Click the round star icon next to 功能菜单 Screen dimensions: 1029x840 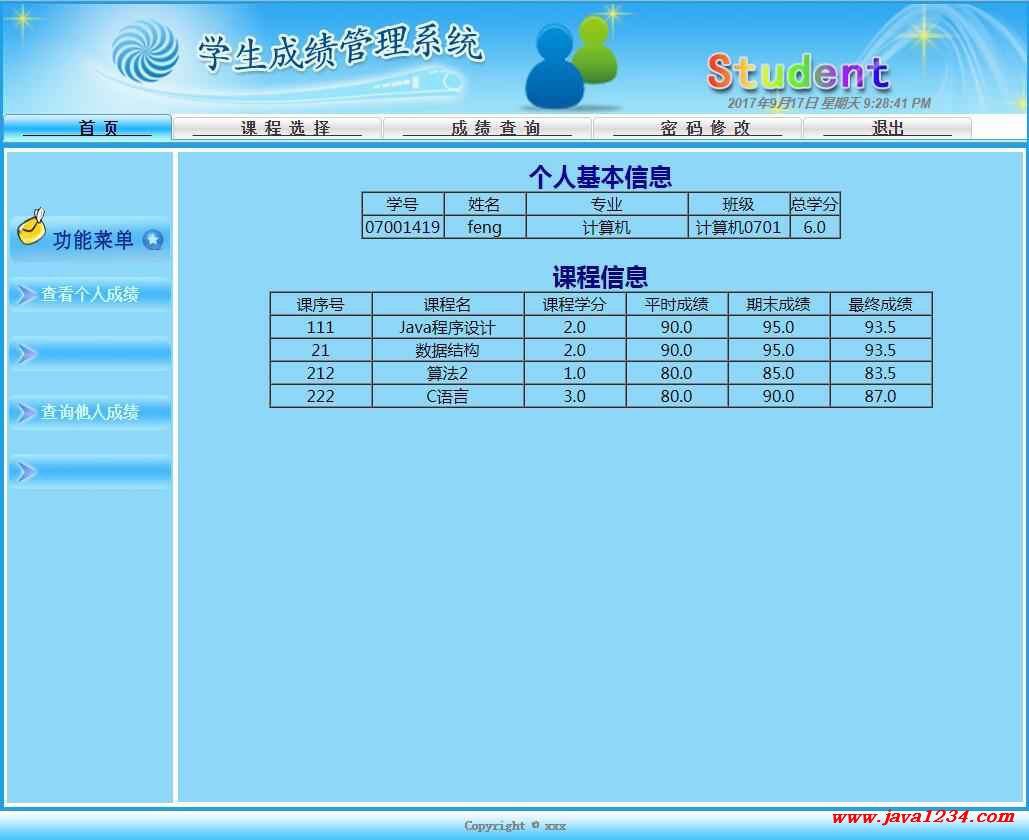[153, 240]
